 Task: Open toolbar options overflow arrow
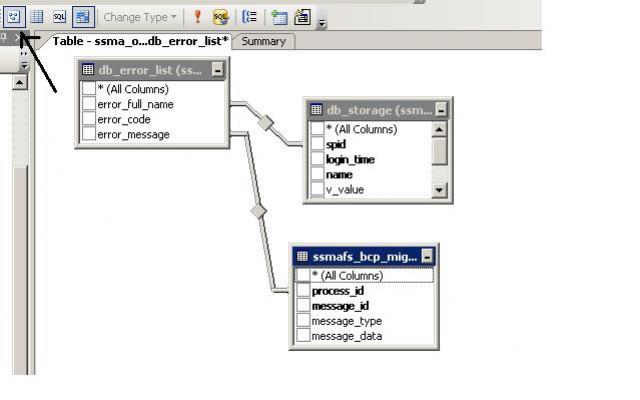point(322,24)
